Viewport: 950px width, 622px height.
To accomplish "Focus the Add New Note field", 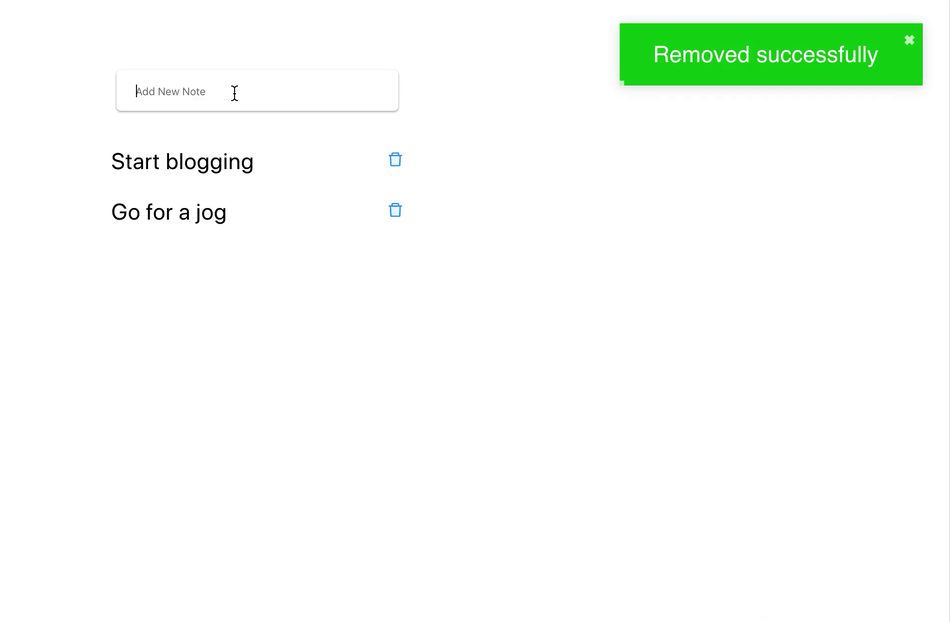I will 257,91.
